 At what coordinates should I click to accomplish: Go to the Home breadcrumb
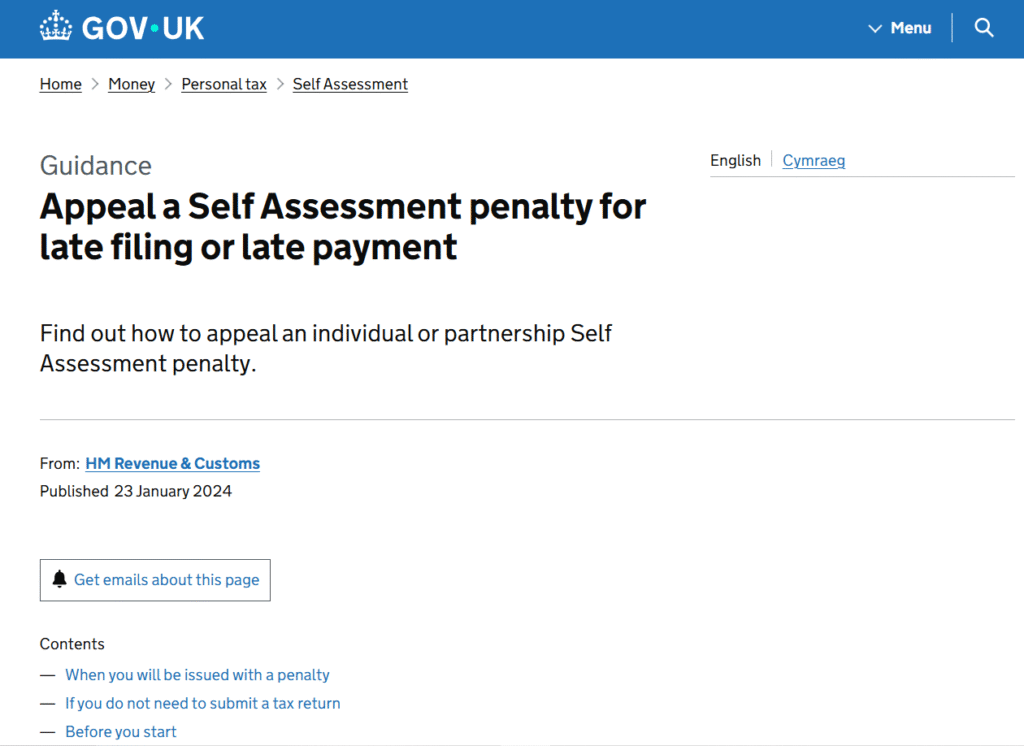[x=61, y=84]
